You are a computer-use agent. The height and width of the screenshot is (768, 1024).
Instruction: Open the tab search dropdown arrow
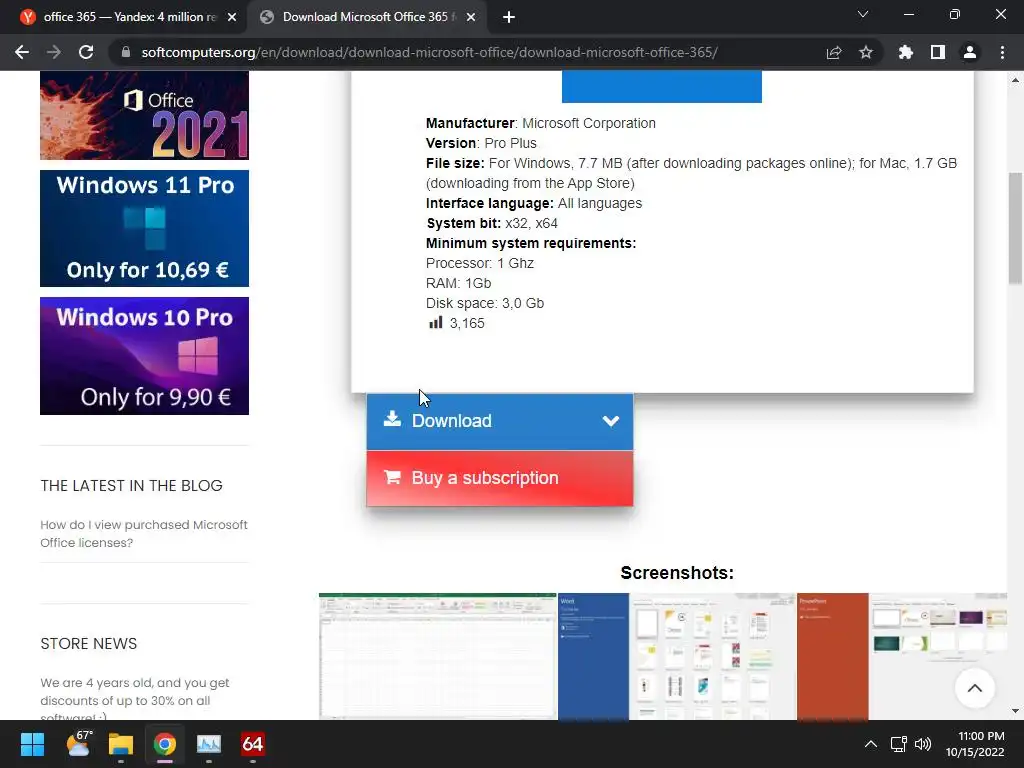pos(863,14)
